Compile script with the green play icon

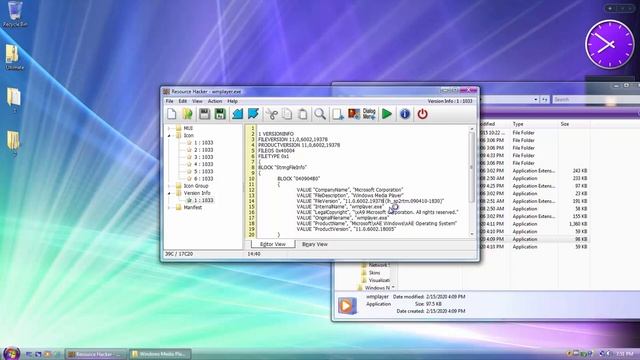(x=387, y=114)
